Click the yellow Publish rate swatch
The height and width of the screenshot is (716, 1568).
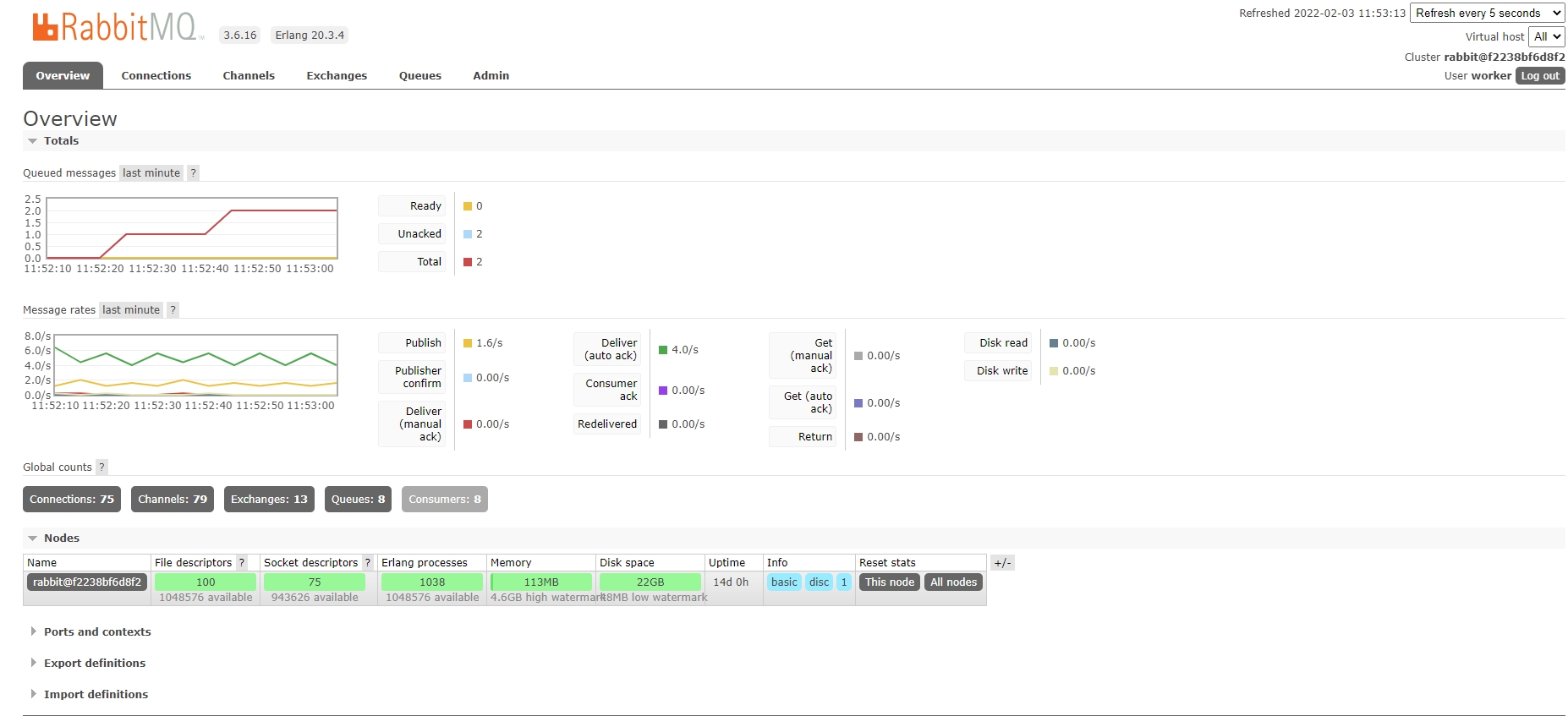pos(467,343)
